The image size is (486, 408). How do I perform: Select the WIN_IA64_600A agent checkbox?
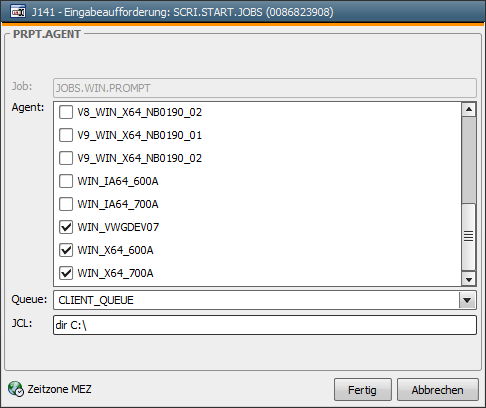[x=66, y=181]
